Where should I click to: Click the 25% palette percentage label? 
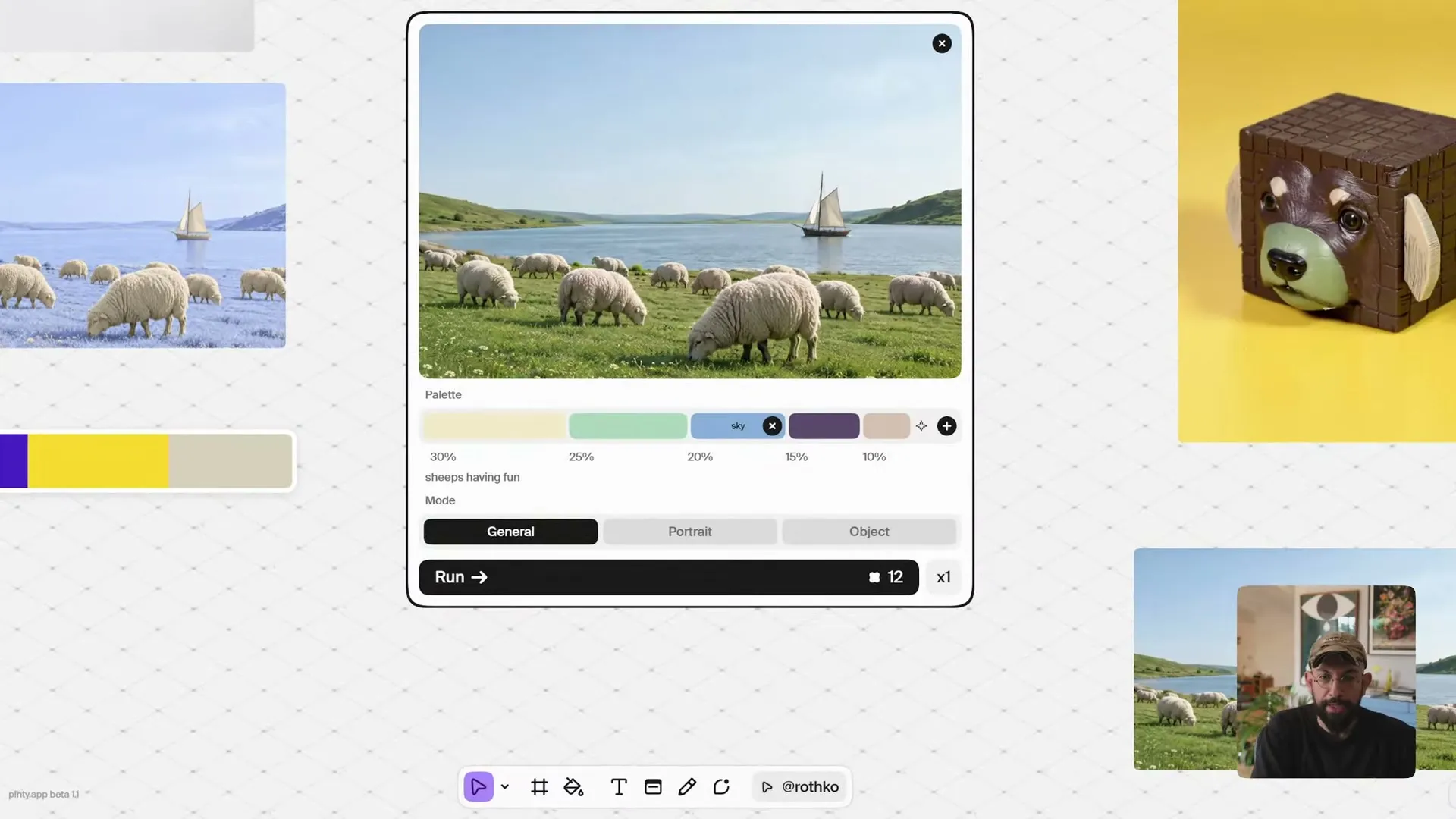tap(582, 457)
